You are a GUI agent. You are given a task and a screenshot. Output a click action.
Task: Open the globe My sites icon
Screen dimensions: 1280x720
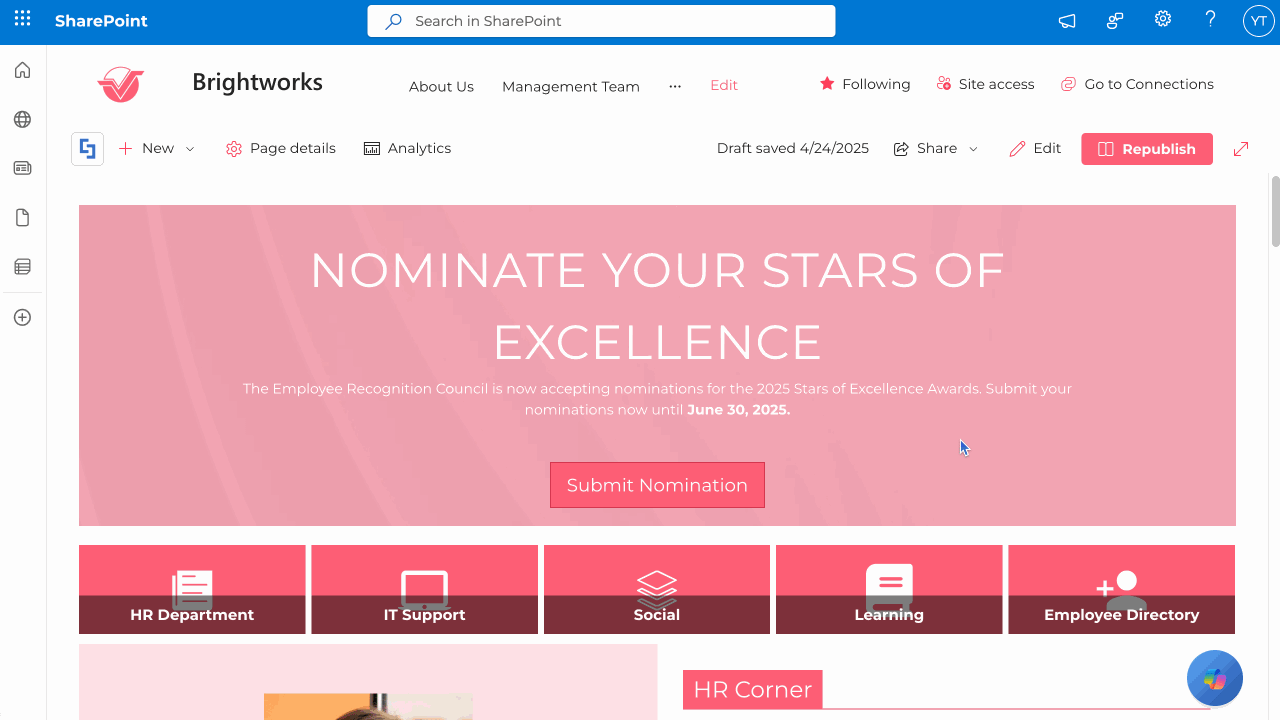(x=22, y=120)
